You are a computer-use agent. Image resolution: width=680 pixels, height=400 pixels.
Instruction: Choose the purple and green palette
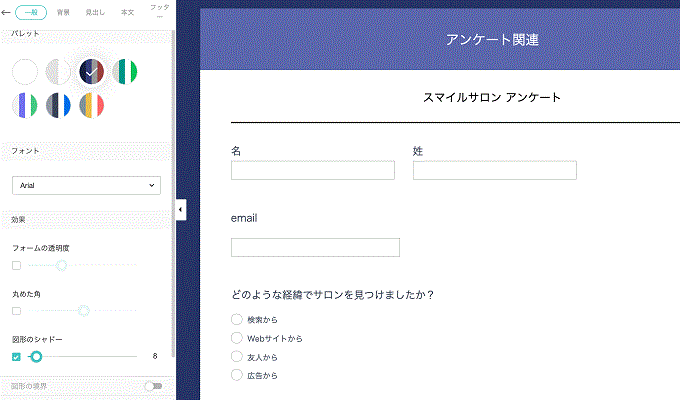tap(26, 105)
